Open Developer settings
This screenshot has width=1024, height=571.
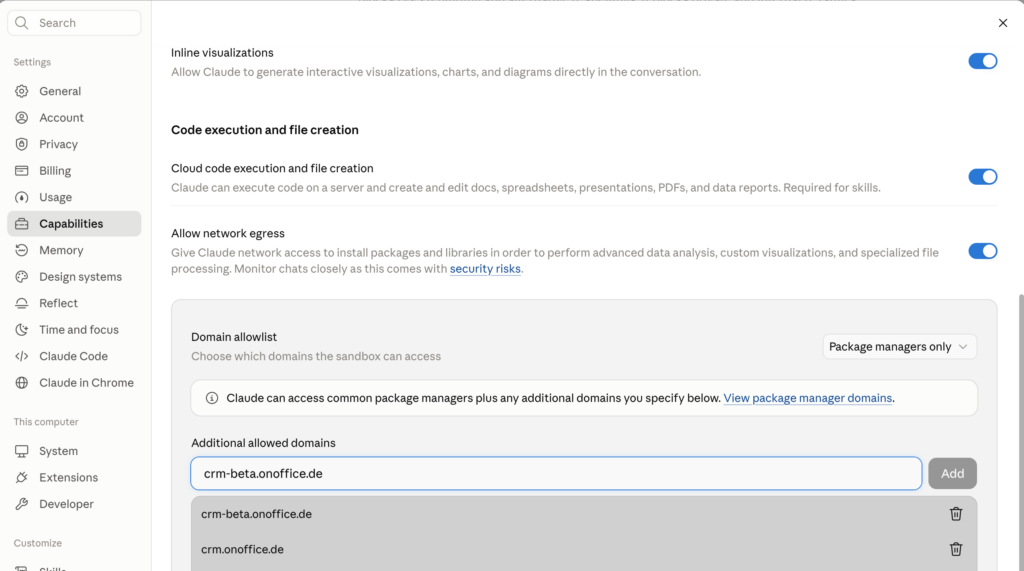pyautogui.click(x=74, y=504)
